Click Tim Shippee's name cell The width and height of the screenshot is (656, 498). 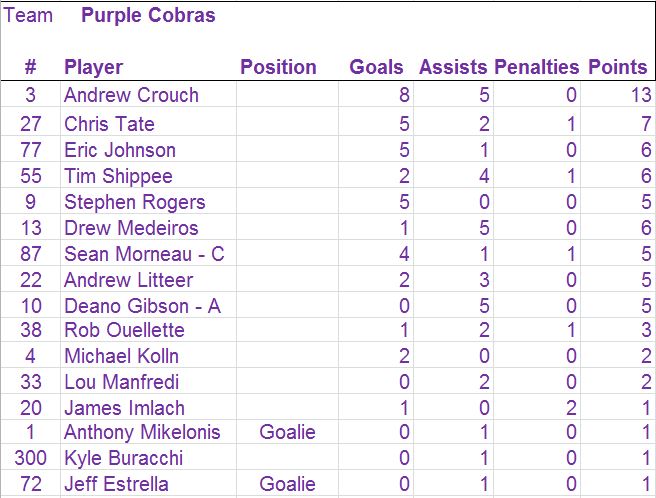pos(118,176)
